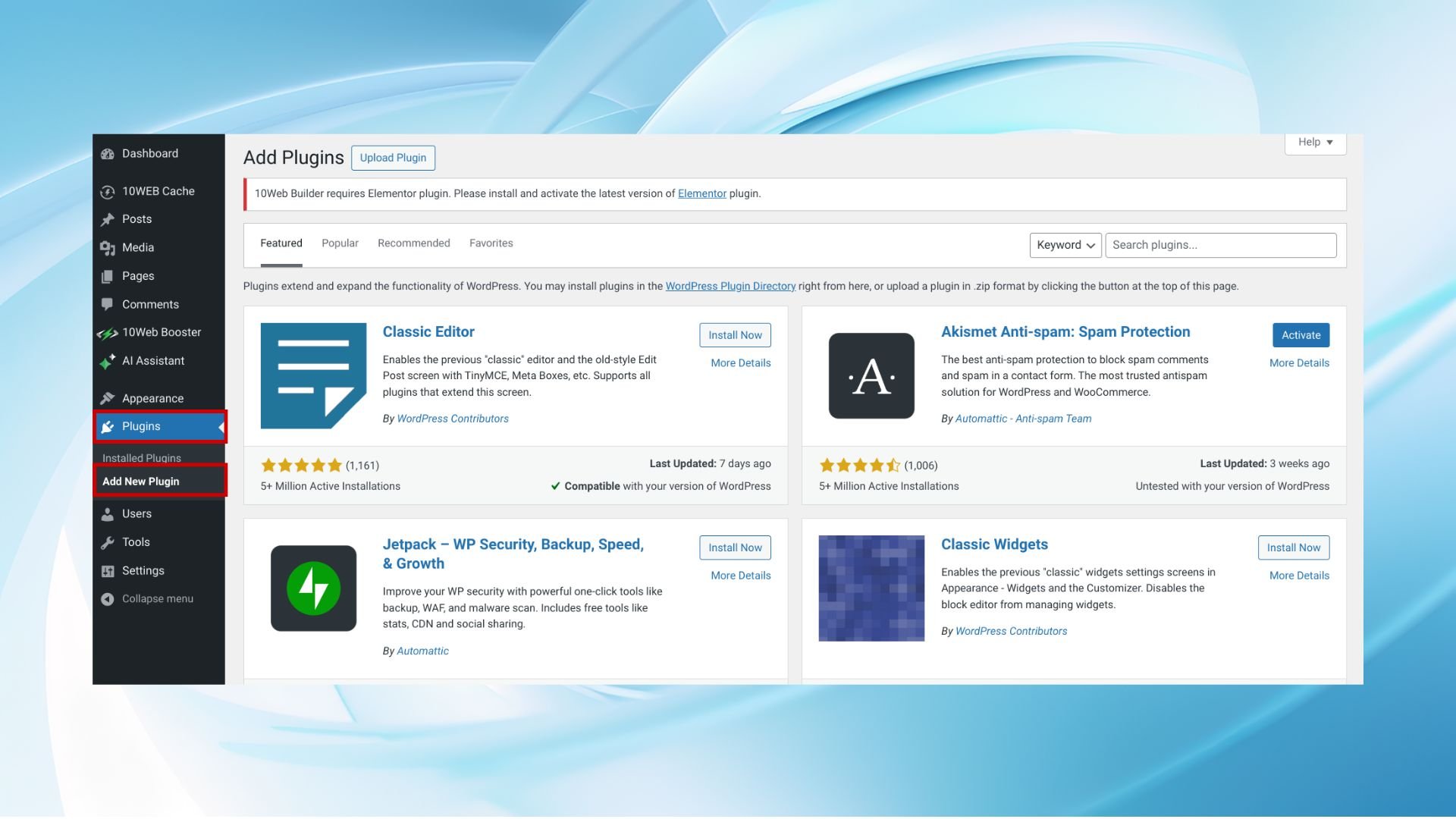Click the Tools wrench icon
The image size is (1456, 819).
pos(108,542)
